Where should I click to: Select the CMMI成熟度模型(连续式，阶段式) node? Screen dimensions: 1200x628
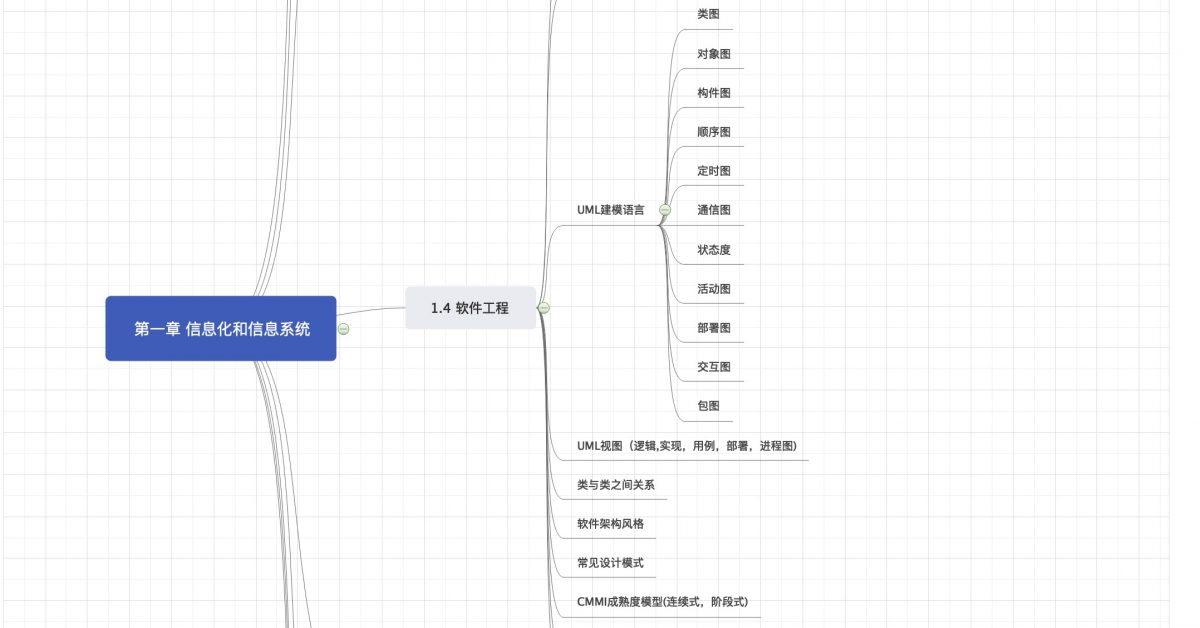point(662,602)
